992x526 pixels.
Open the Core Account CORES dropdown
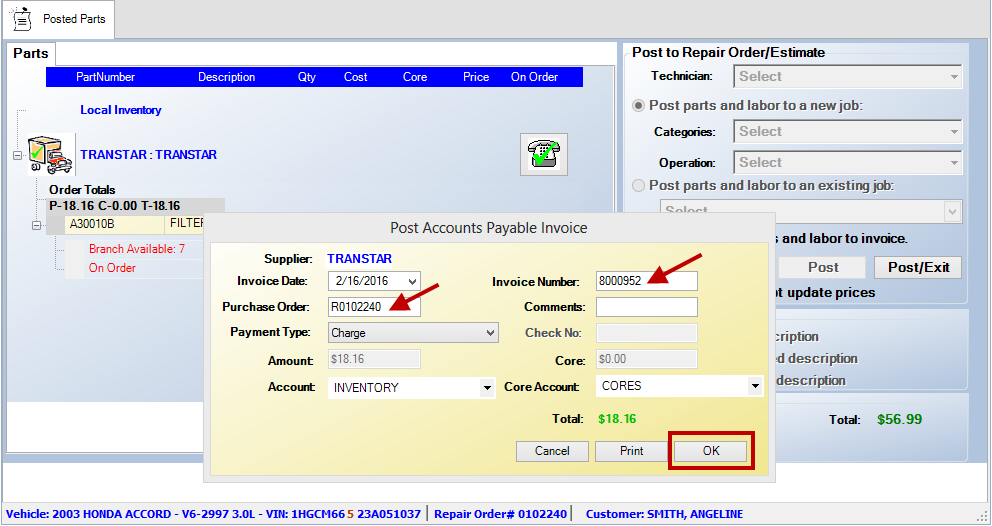tap(754, 386)
